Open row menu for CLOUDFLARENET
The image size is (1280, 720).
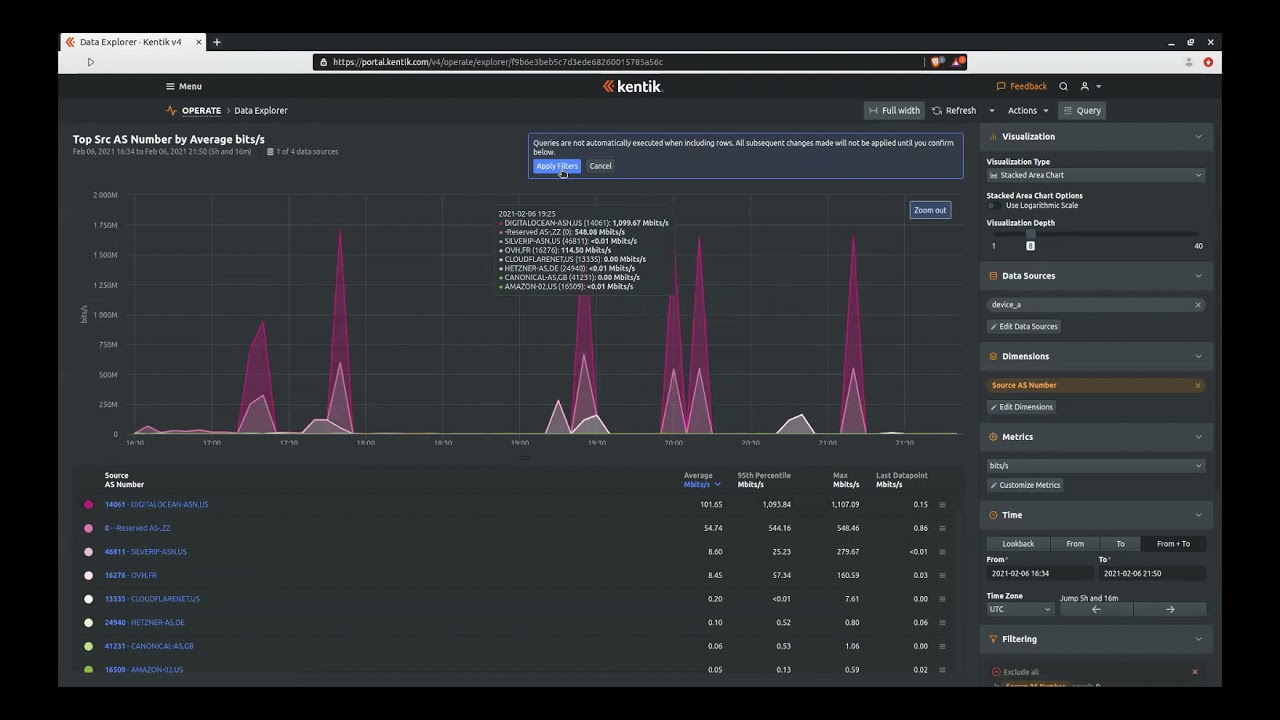tap(941, 599)
